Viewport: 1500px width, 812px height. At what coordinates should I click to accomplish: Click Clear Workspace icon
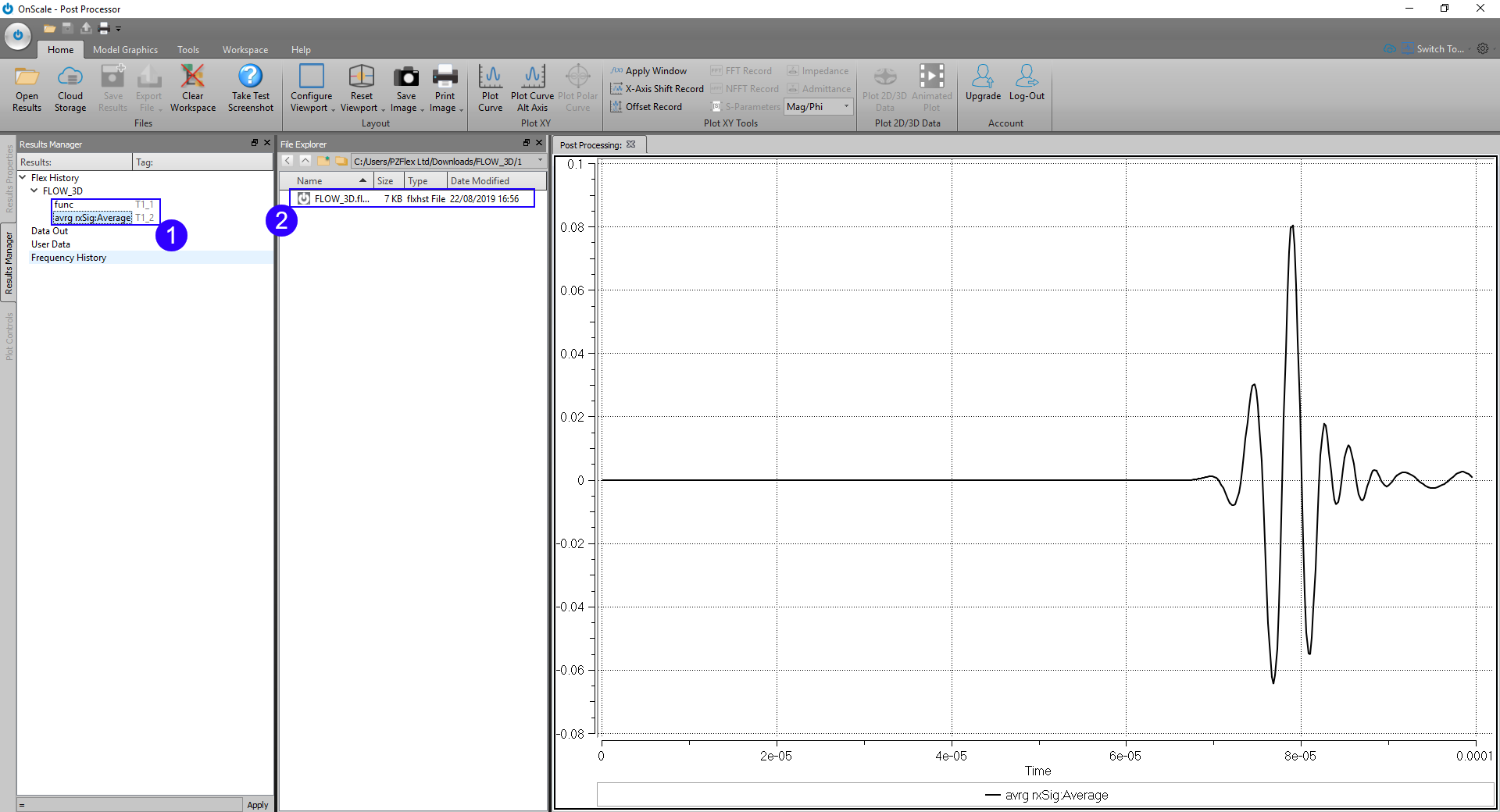click(x=192, y=77)
